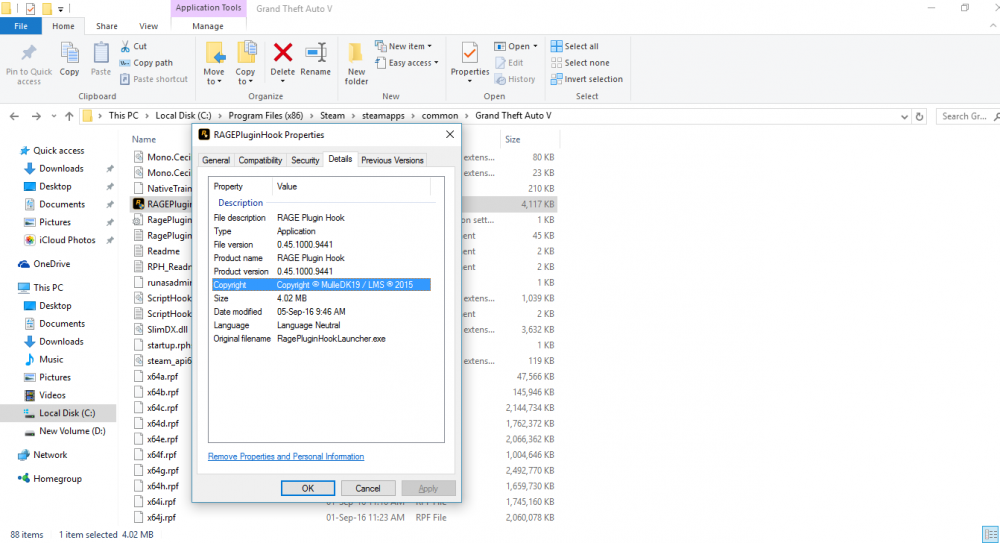This screenshot has height=543, width=1000.
Task: Click Select none
Action: click(580, 63)
